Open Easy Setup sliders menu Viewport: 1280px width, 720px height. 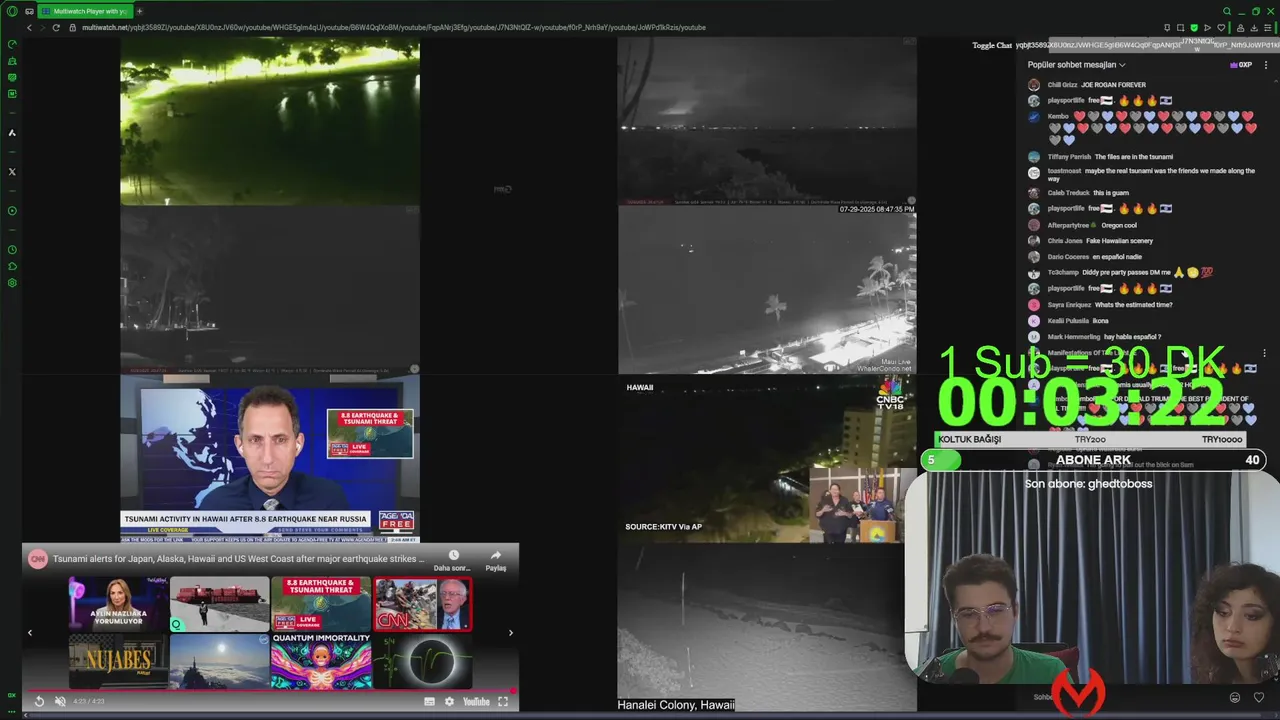click(1267, 27)
